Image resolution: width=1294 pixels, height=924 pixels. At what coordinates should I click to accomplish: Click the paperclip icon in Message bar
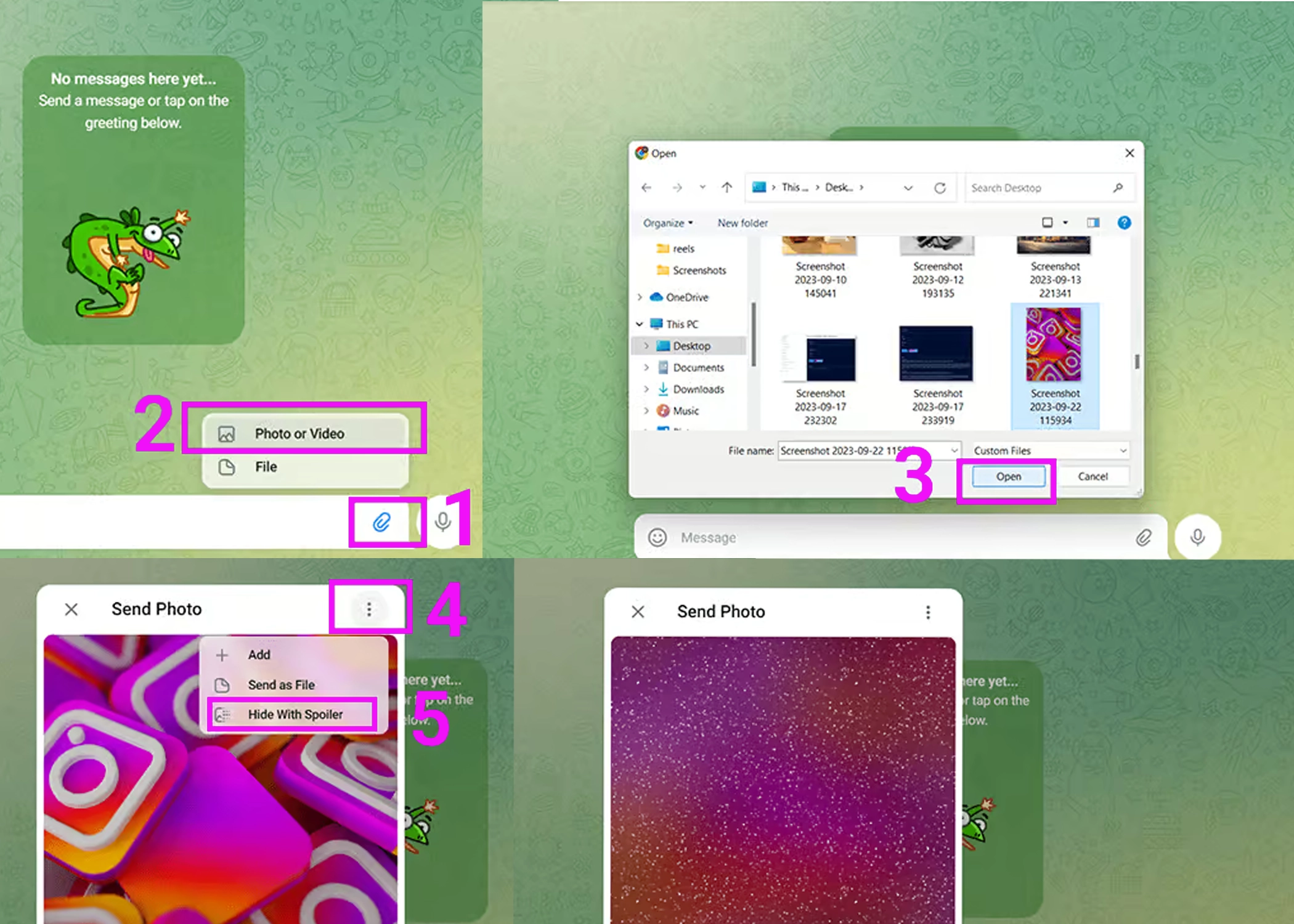(1144, 538)
